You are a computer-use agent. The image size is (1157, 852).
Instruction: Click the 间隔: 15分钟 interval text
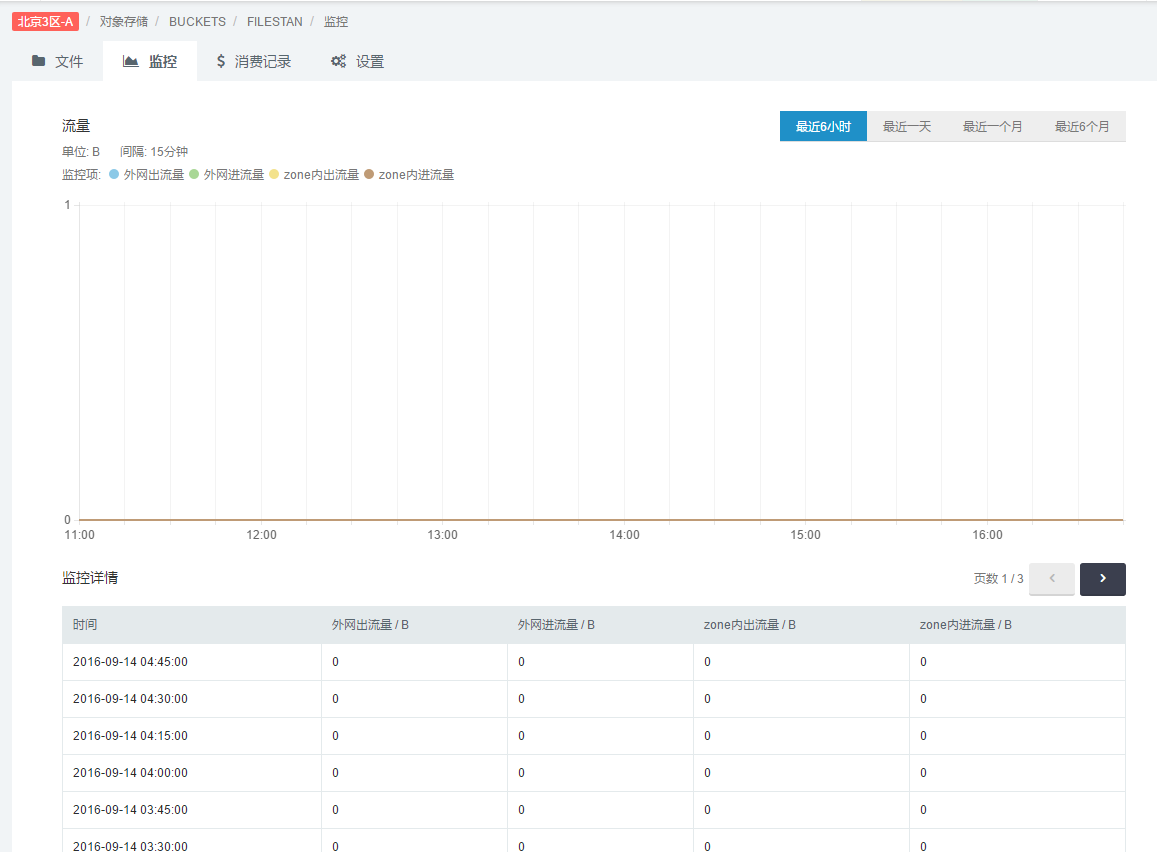(154, 152)
